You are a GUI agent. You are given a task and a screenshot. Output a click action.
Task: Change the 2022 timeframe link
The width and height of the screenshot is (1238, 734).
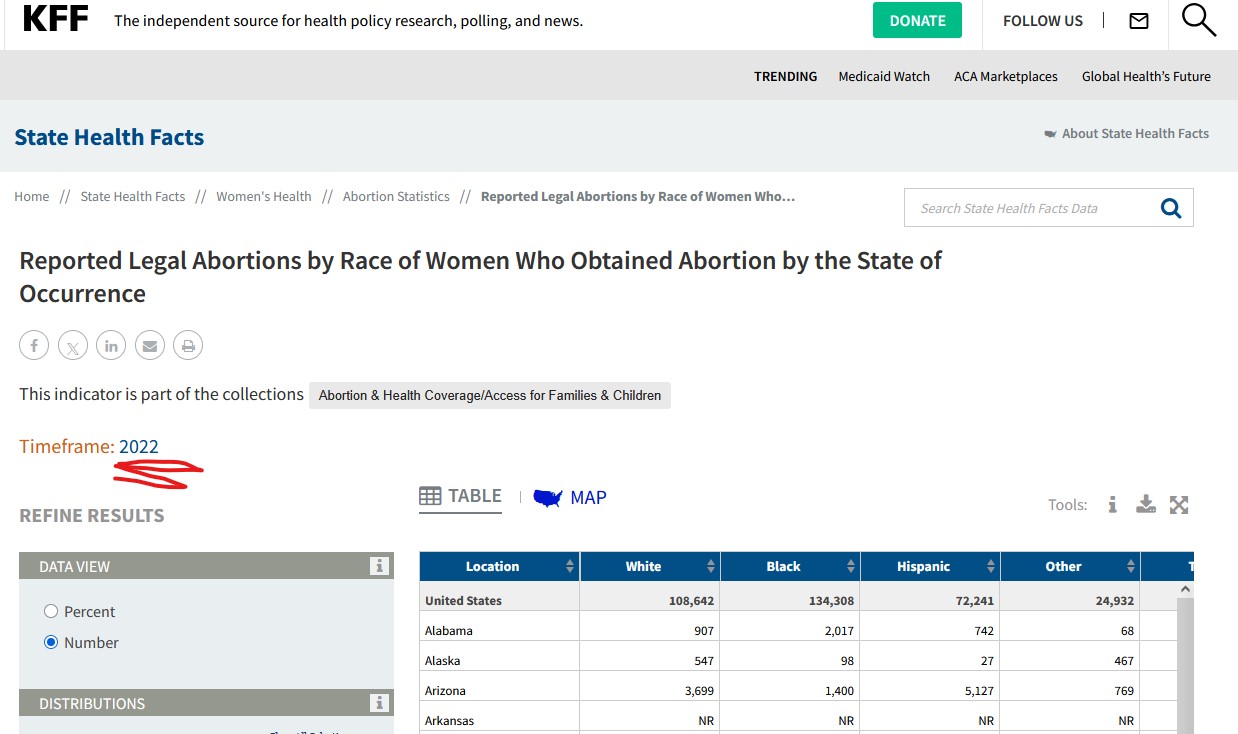pos(139,446)
